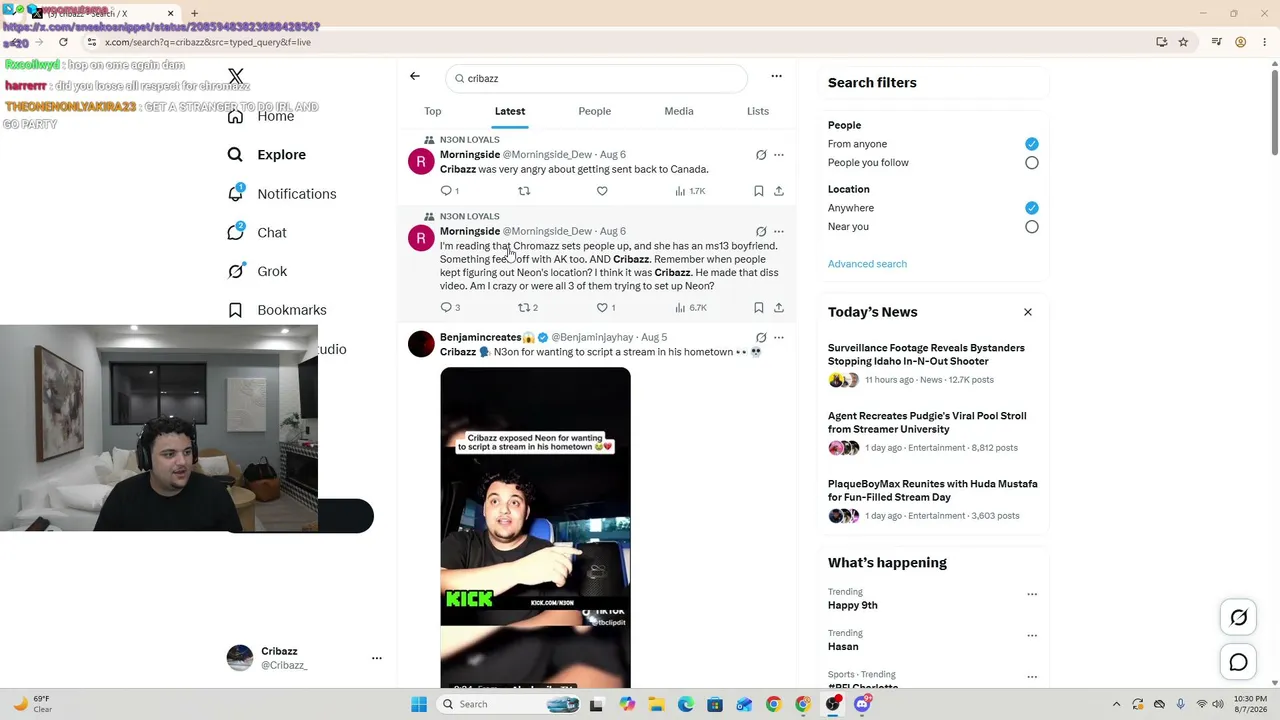Open the Pudgie's Viral Pool Stroll story

point(927,423)
